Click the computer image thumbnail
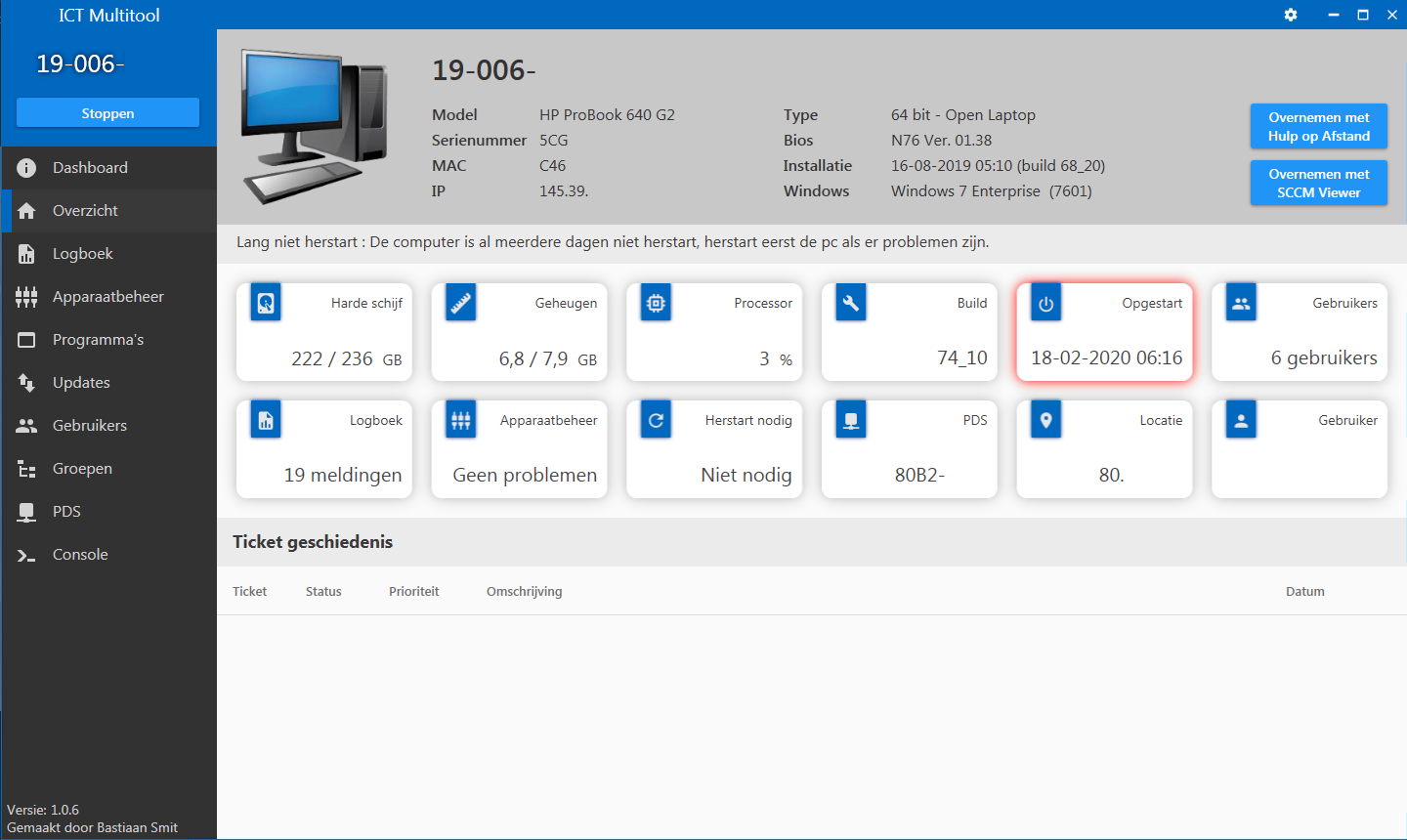This screenshot has width=1407, height=840. point(315,127)
